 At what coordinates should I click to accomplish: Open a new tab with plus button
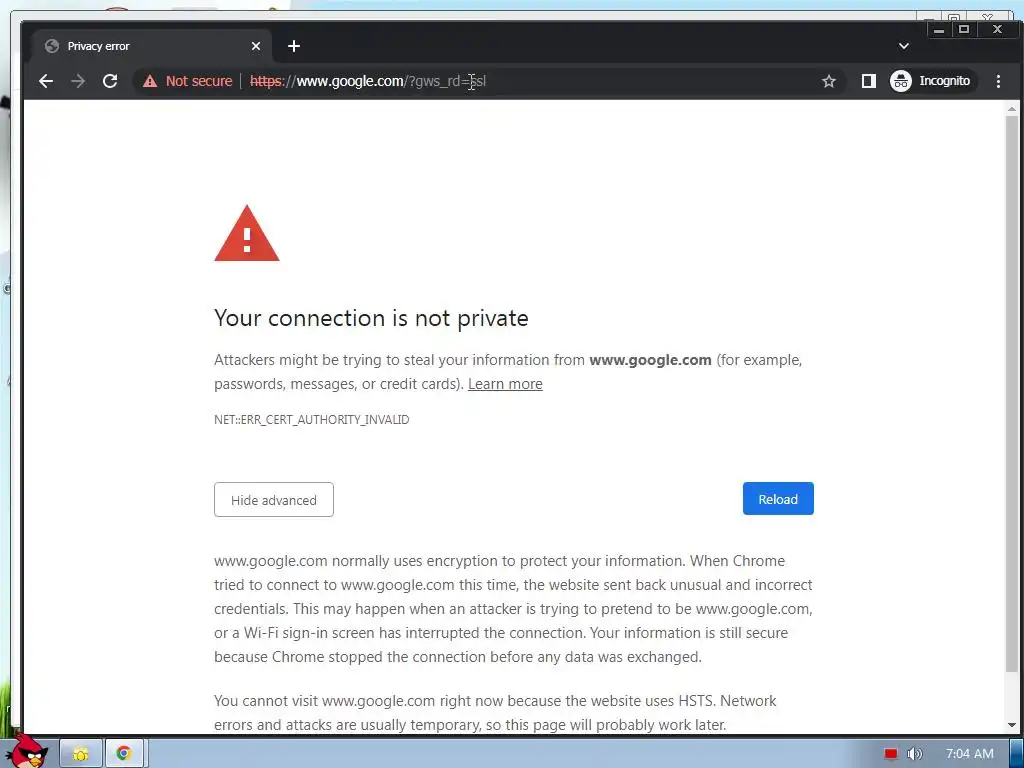pos(294,46)
